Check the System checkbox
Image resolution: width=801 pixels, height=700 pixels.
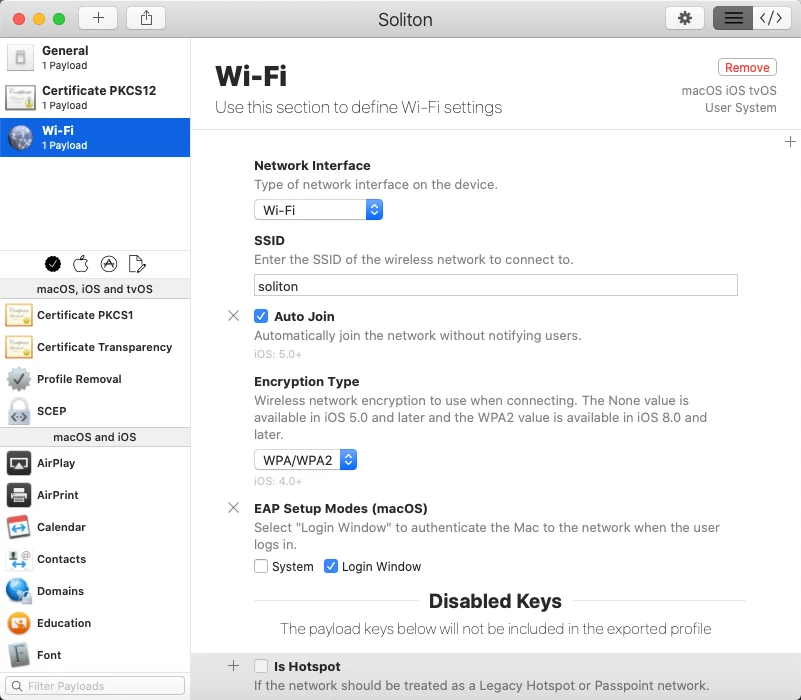pos(261,566)
